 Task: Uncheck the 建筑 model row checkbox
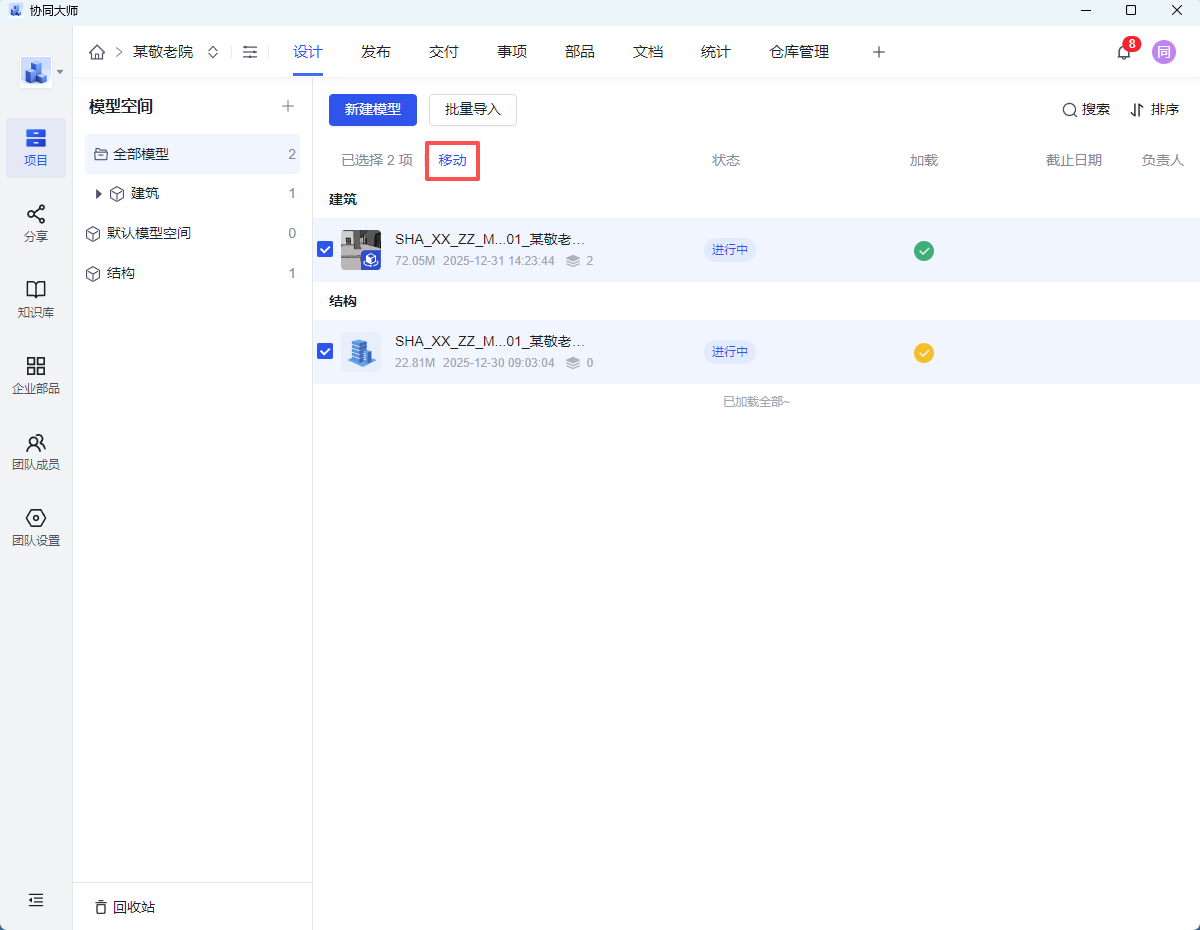point(325,250)
